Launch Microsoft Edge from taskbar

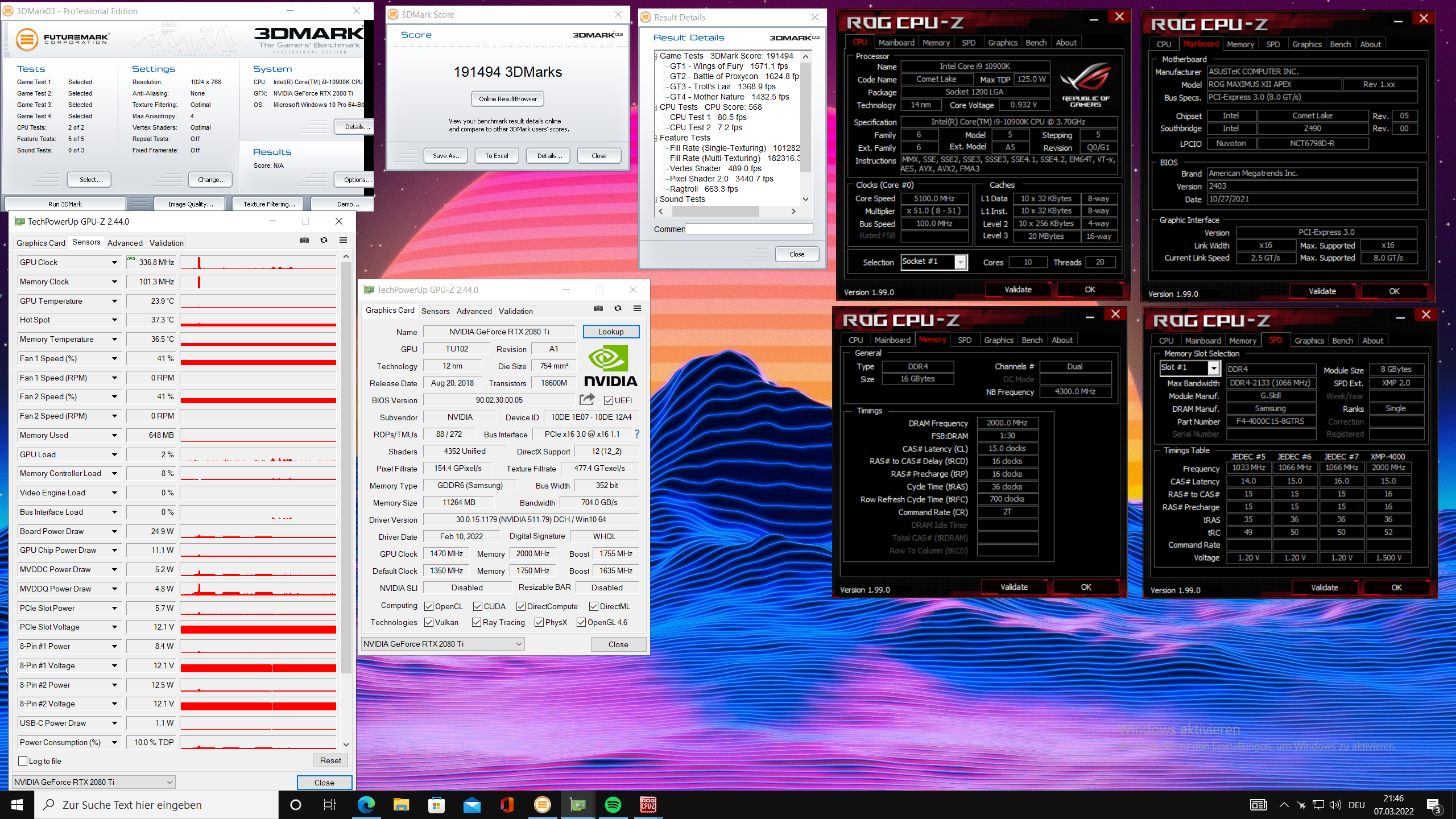[x=366, y=805]
